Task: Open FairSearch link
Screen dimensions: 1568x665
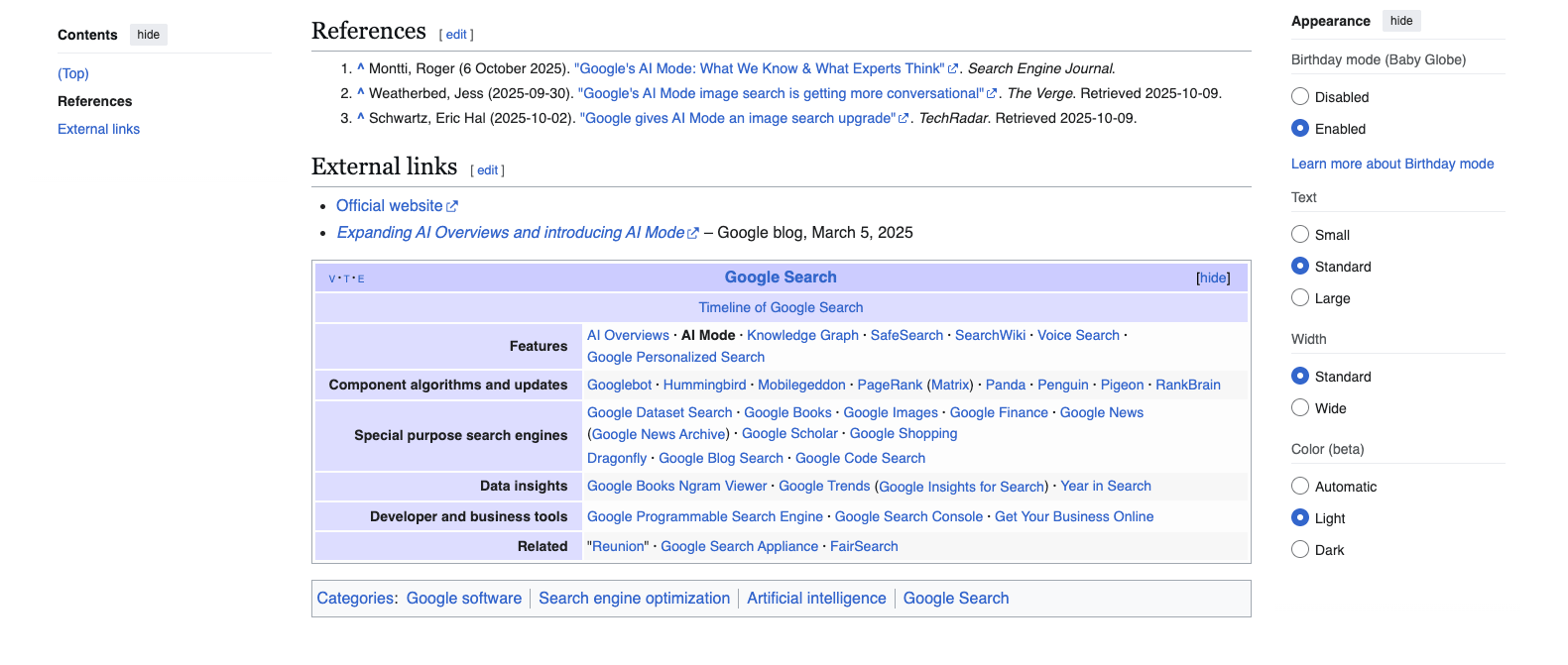Action: (x=864, y=546)
